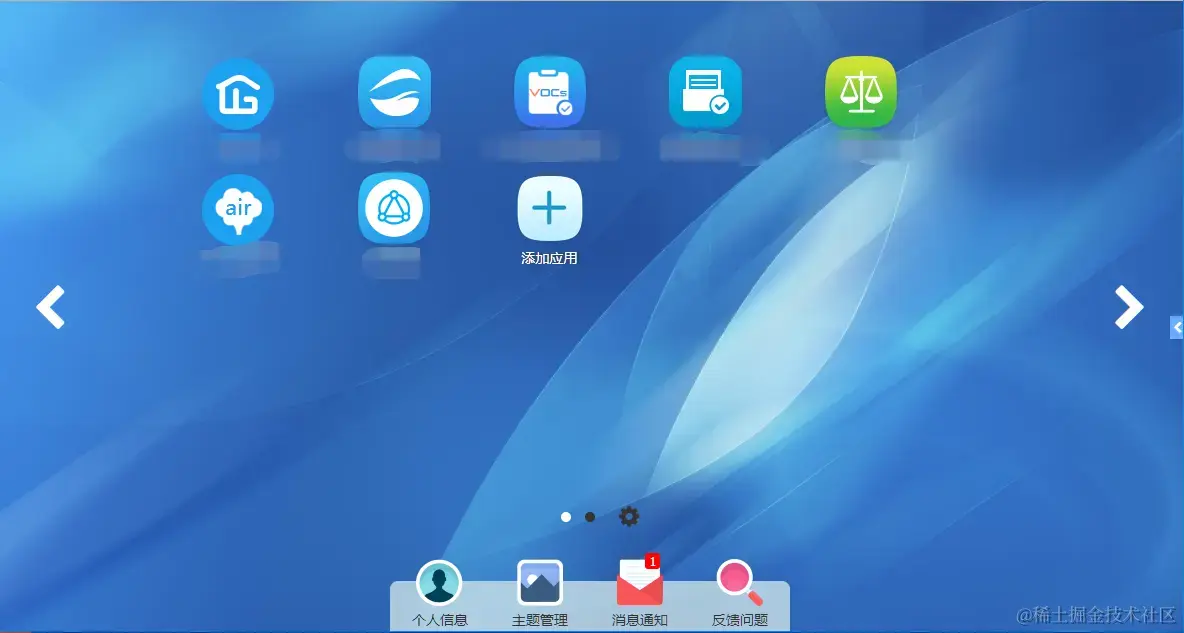Open 主题管理 picture icon in dock
This screenshot has width=1184, height=633.
point(540,582)
